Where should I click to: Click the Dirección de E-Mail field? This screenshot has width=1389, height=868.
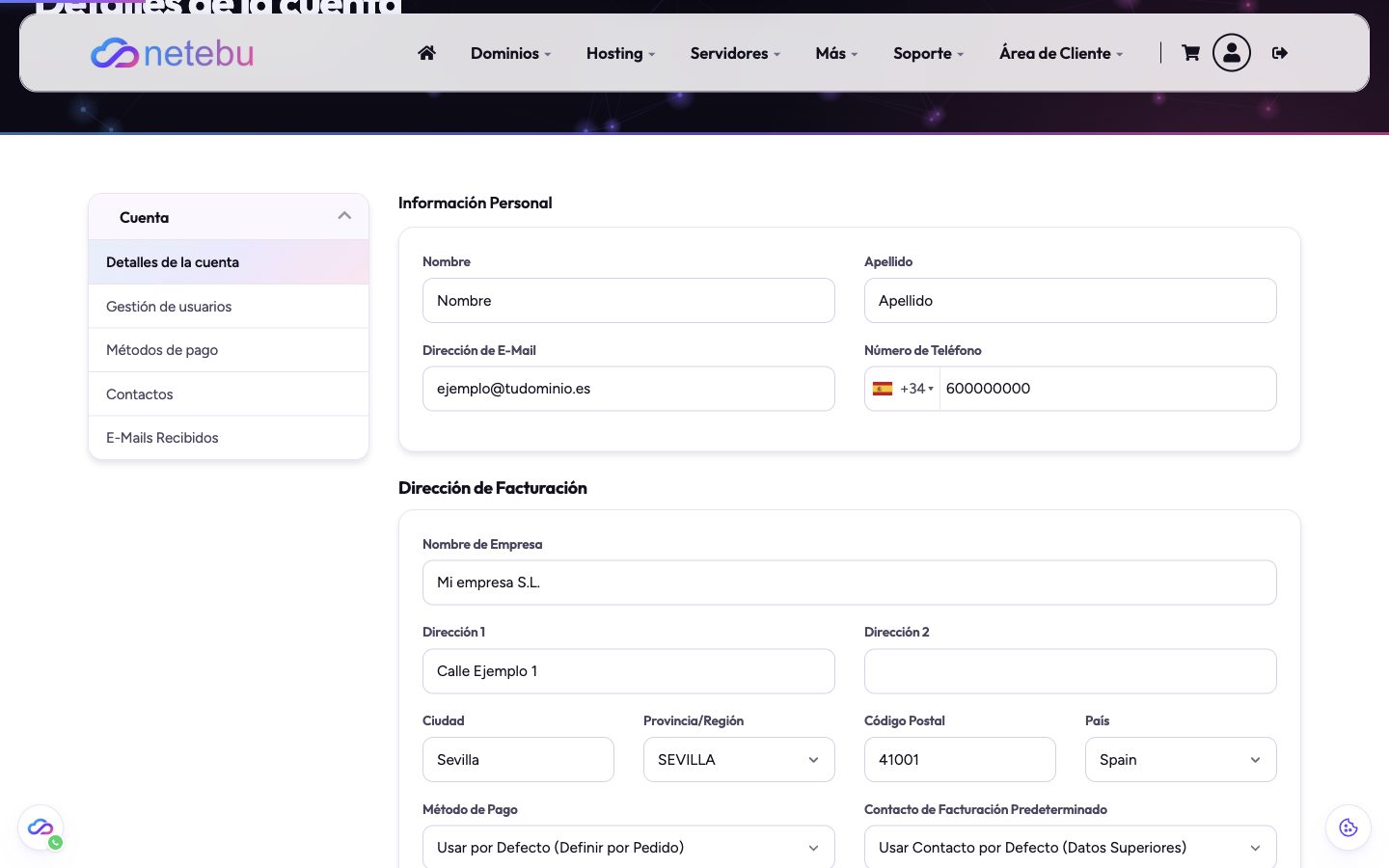[x=629, y=389]
